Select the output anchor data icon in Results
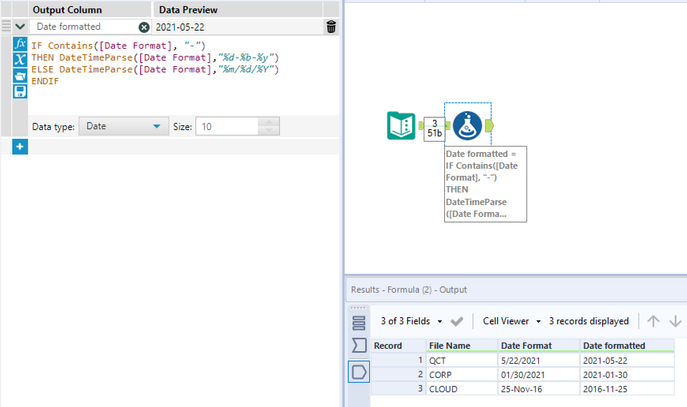Screen dimensions: 687x407 (359, 372)
